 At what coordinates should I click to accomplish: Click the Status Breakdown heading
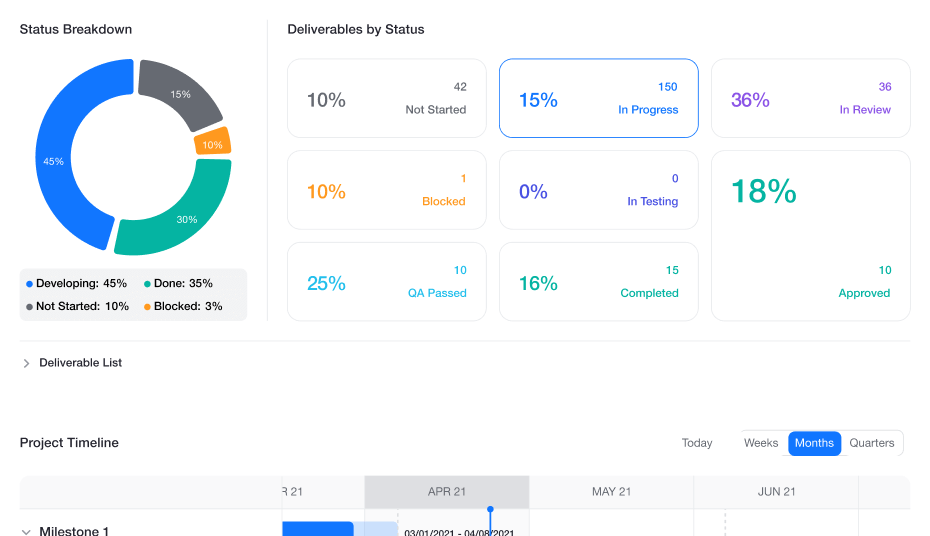click(76, 29)
